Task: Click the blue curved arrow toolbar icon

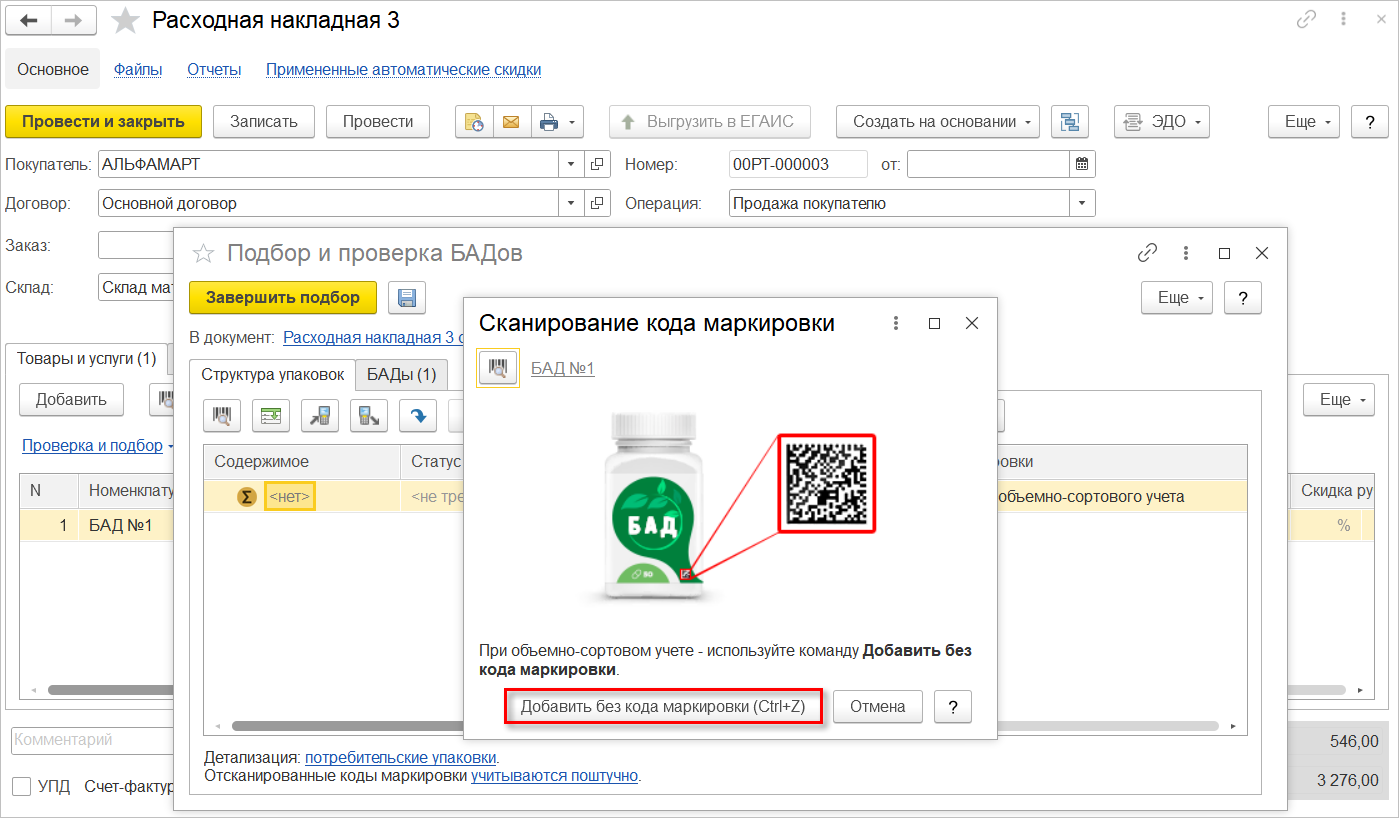Action: (x=418, y=416)
